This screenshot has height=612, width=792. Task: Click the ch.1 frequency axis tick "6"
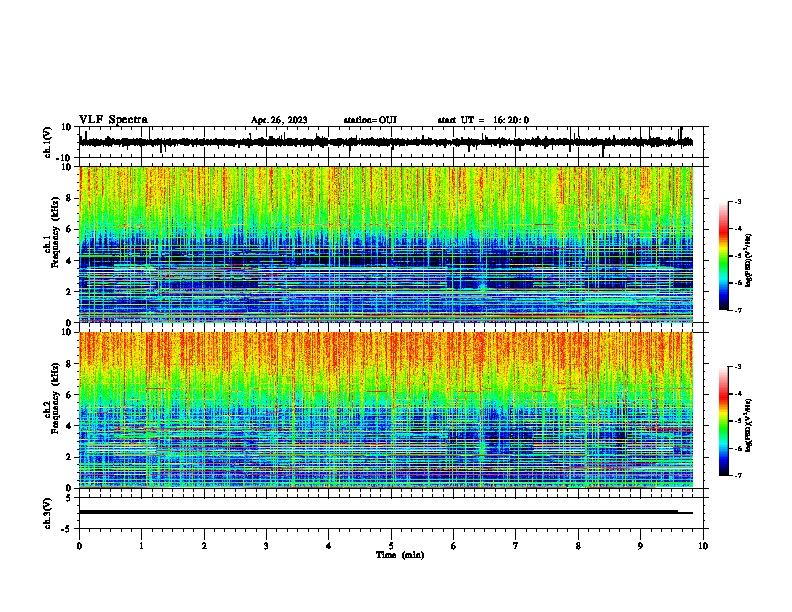(69, 229)
